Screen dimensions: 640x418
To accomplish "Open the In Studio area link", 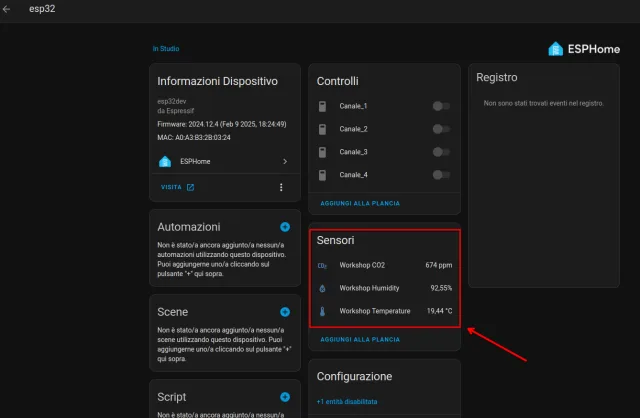I will pos(166,48).
